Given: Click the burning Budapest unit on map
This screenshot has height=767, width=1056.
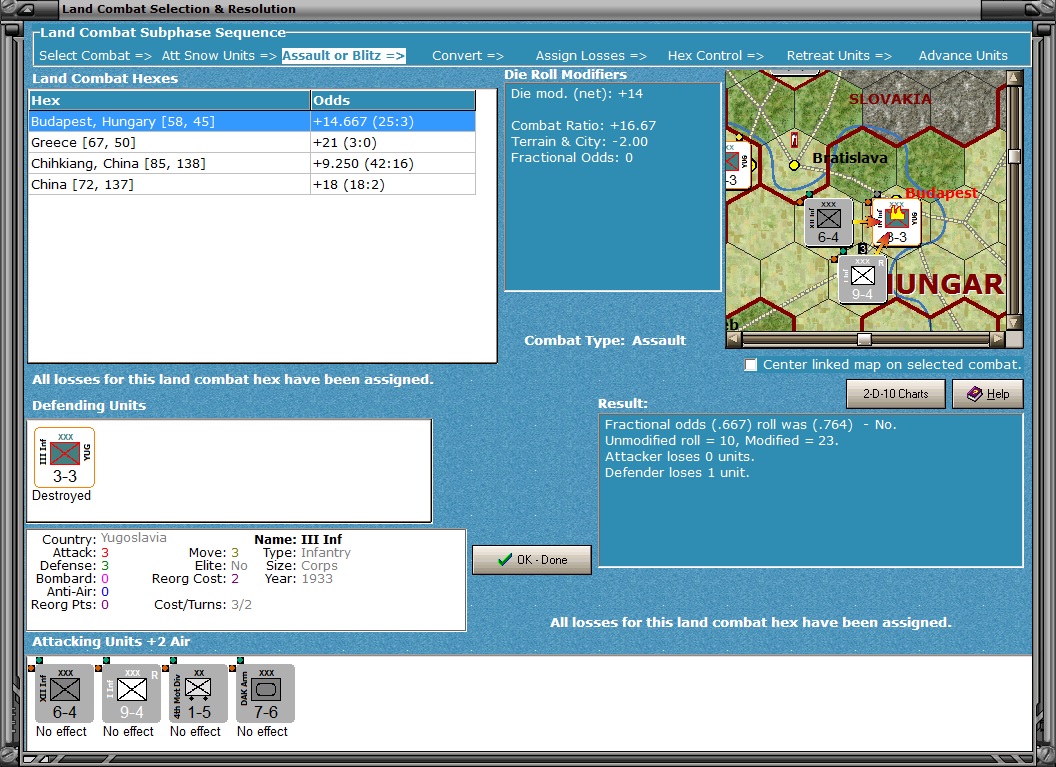Looking at the screenshot, I should point(896,222).
